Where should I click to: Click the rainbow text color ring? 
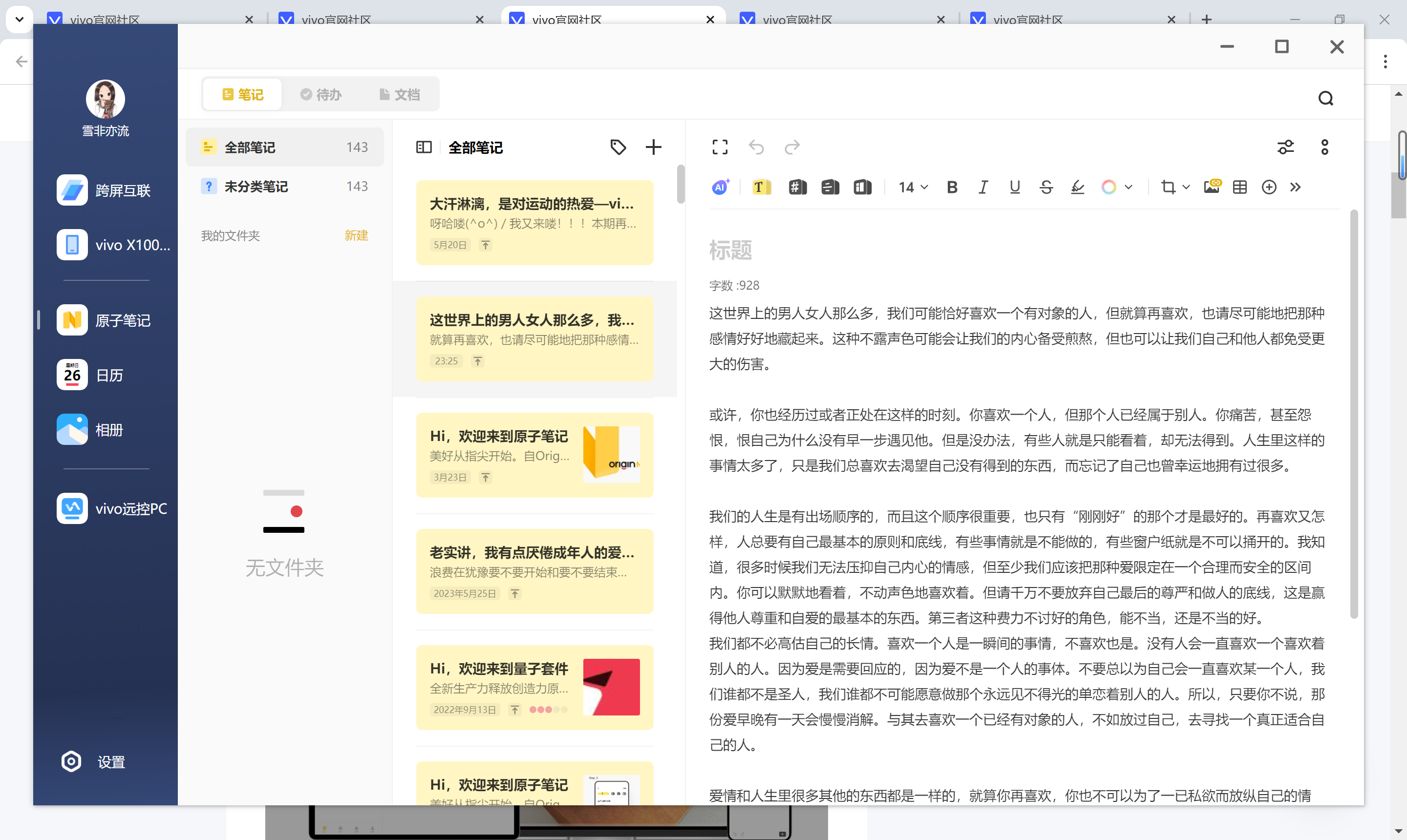pos(1109,187)
